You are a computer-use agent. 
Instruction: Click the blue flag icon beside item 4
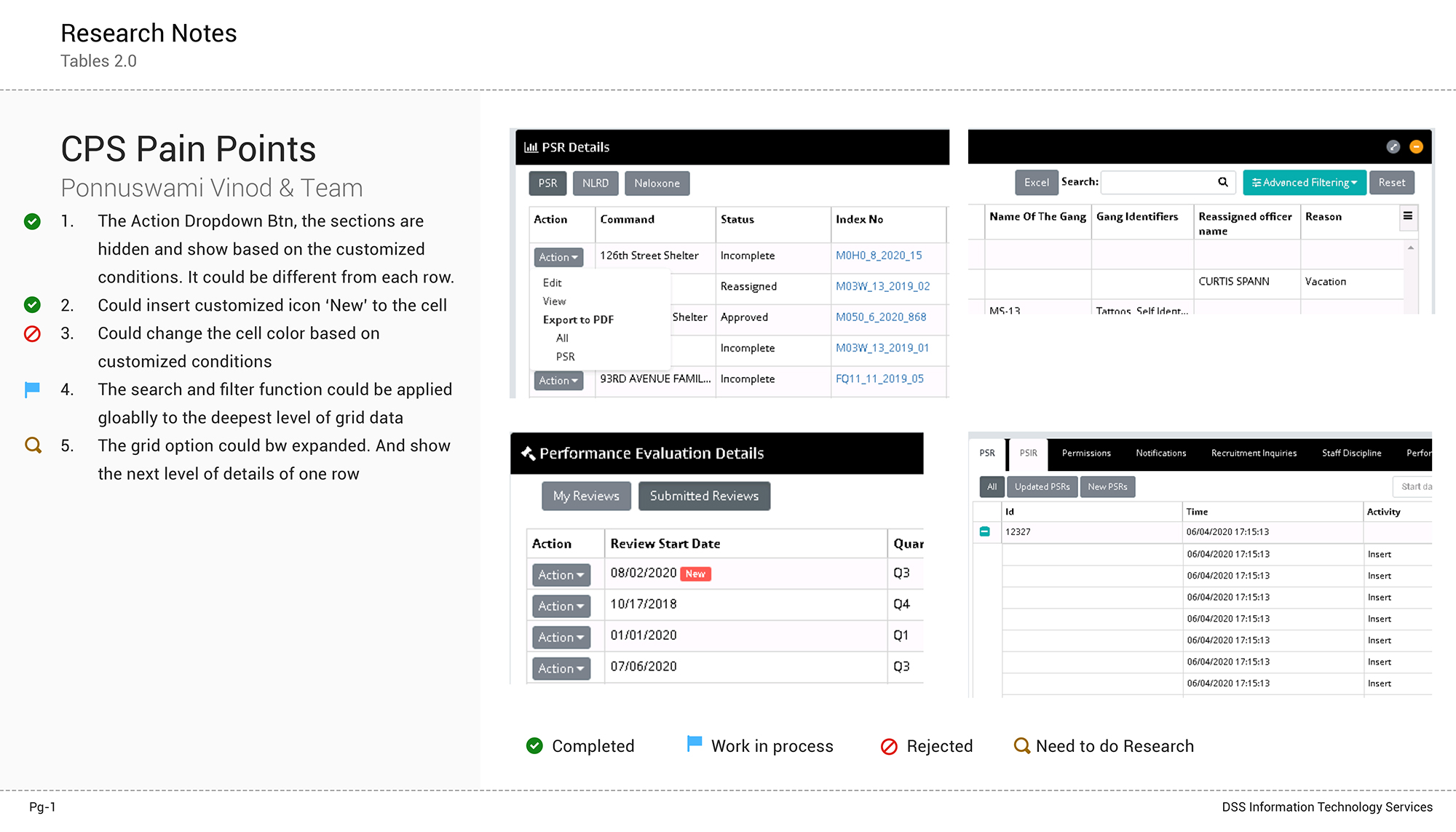[x=32, y=389]
